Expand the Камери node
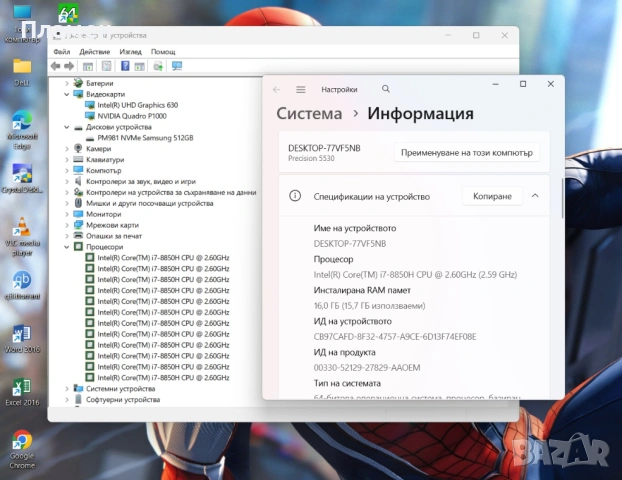622x480 pixels. click(x=67, y=149)
